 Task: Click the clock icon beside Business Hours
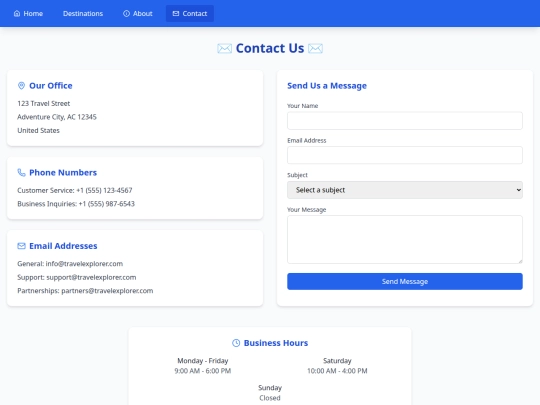click(x=236, y=343)
